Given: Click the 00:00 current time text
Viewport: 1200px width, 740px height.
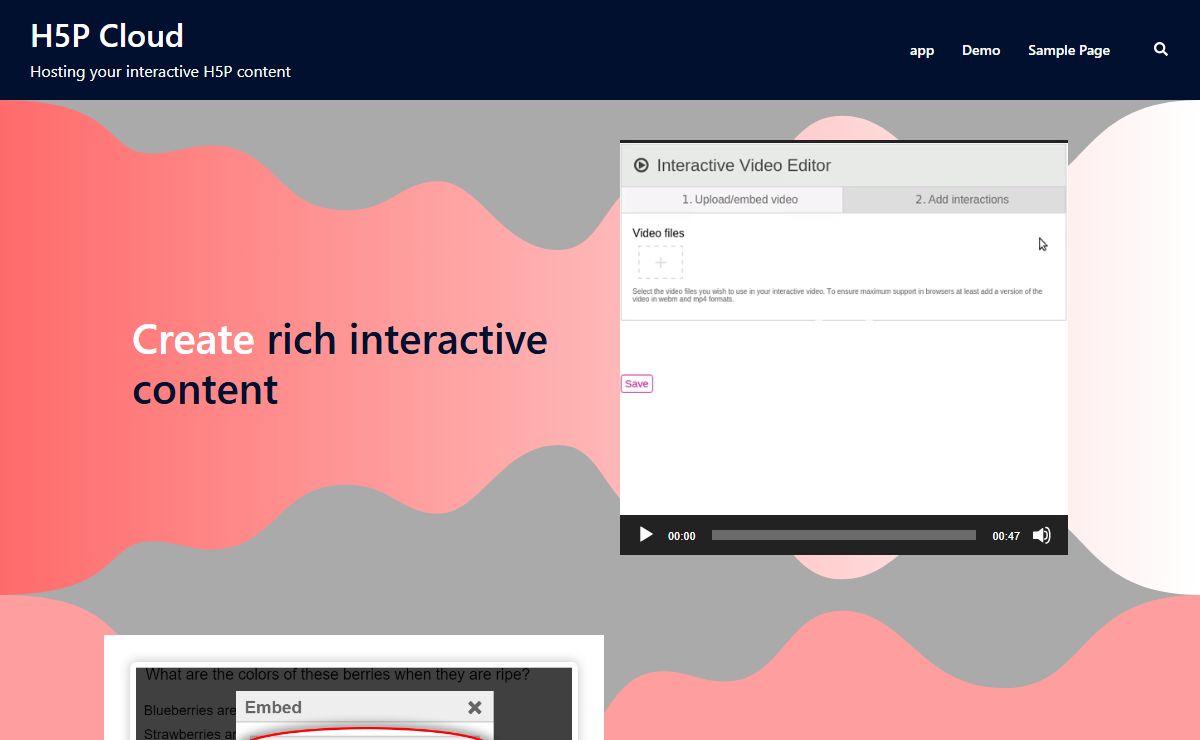Looking at the screenshot, I should point(681,536).
